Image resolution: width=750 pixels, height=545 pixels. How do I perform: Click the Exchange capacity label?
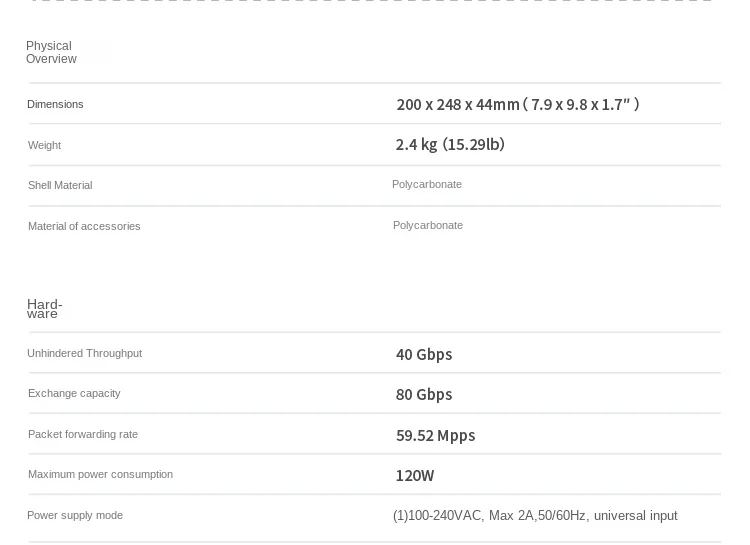click(x=74, y=393)
